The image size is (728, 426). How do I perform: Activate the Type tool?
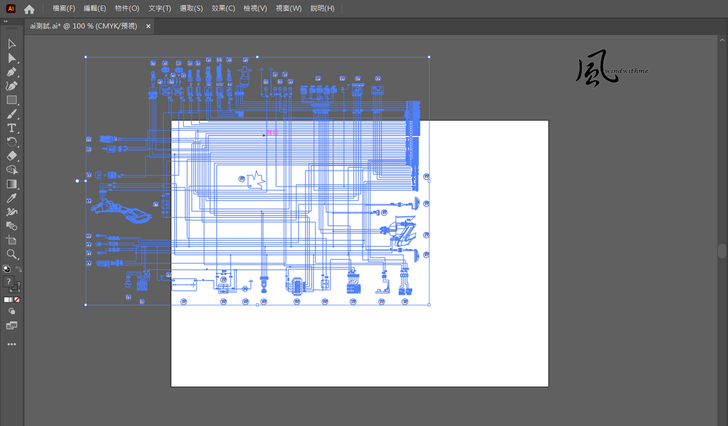point(12,128)
